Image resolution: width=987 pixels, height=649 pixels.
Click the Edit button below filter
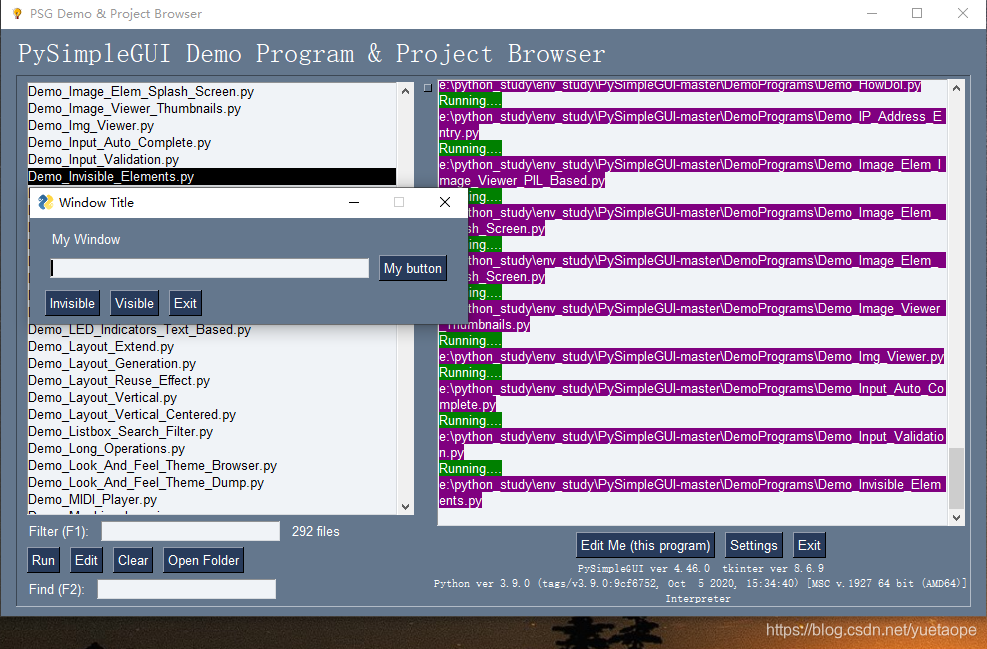[x=86, y=560]
